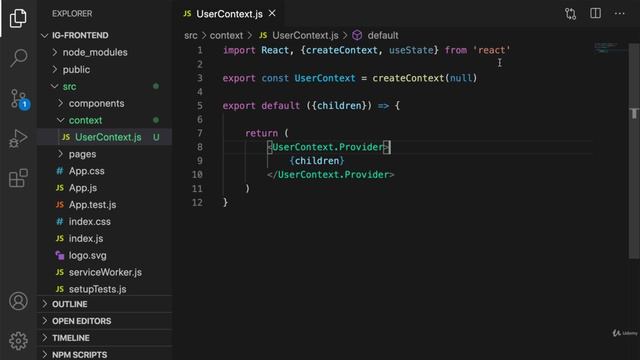Close the UserContext.js tab
The width and height of the screenshot is (640, 360).
(x=272, y=13)
